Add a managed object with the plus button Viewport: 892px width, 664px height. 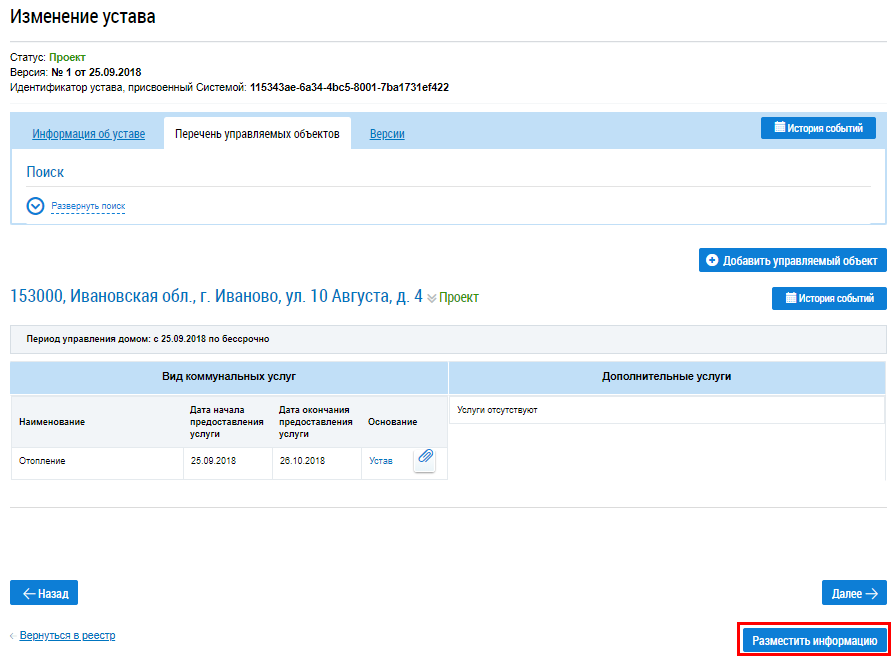792,260
